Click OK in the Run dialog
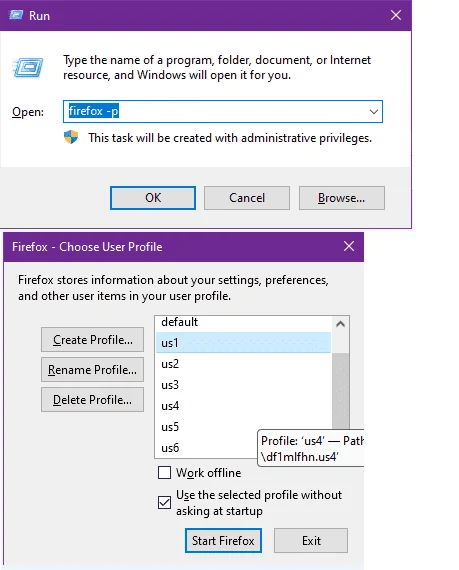The image size is (459, 570). click(x=153, y=198)
